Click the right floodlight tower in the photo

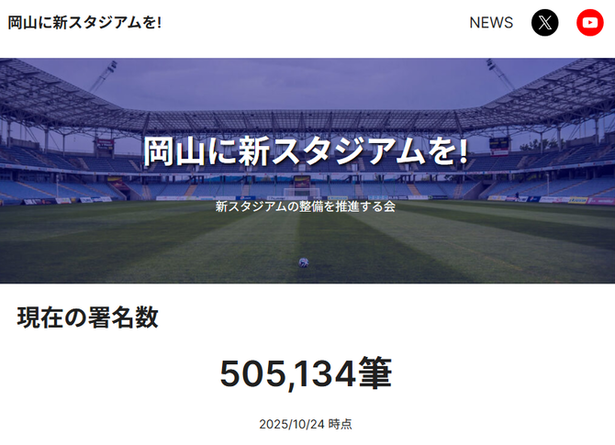[x=500, y=74]
